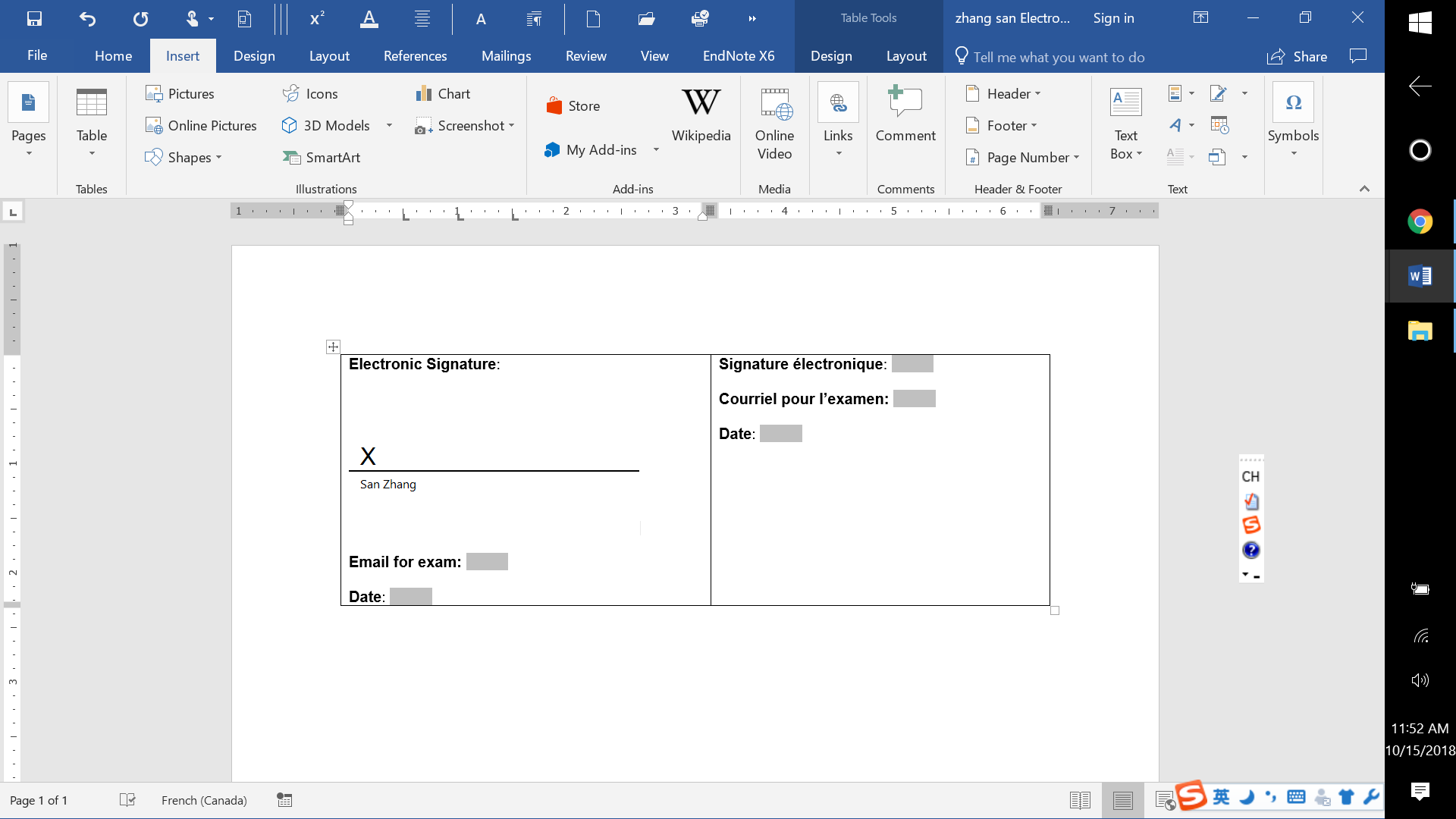The height and width of the screenshot is (819, 1456).
Task: Open the Office Store add-ins
Action: (x=573, y=105)
